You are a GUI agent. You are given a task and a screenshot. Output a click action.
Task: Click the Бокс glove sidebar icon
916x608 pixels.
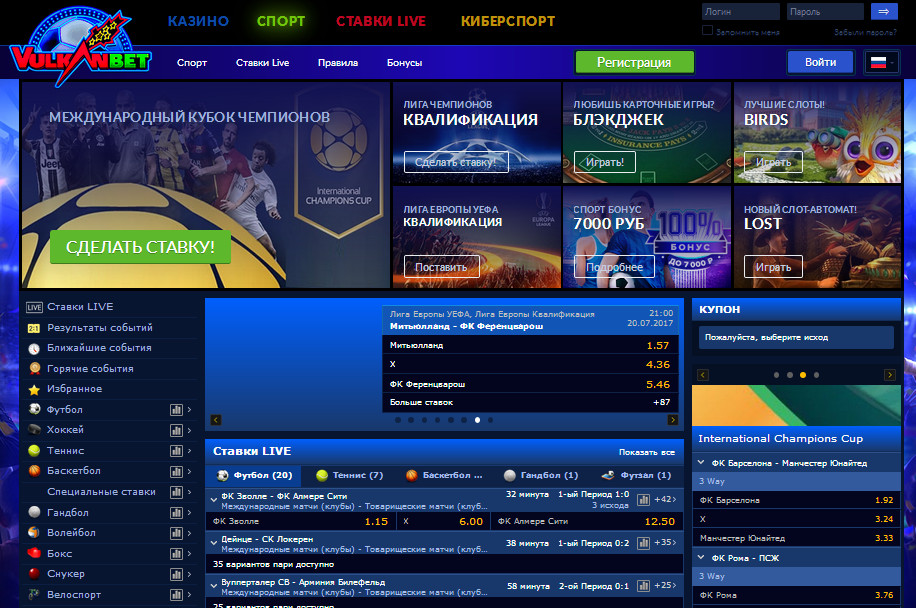[x=34, y=553]
